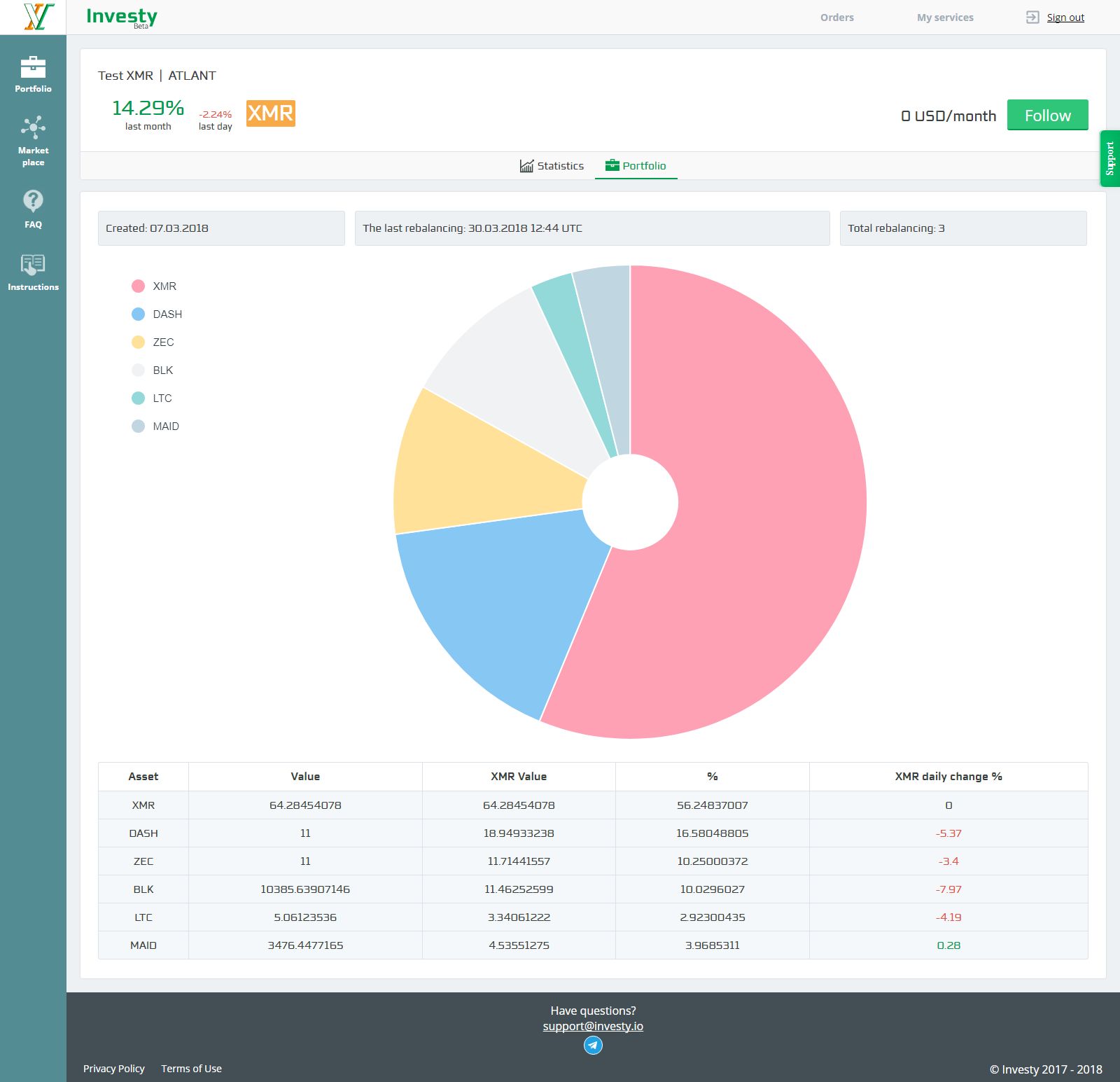Click the Created: 07.03.2018 box
The width and height of the screenshot is (1120, 1082).
(221, 228)
